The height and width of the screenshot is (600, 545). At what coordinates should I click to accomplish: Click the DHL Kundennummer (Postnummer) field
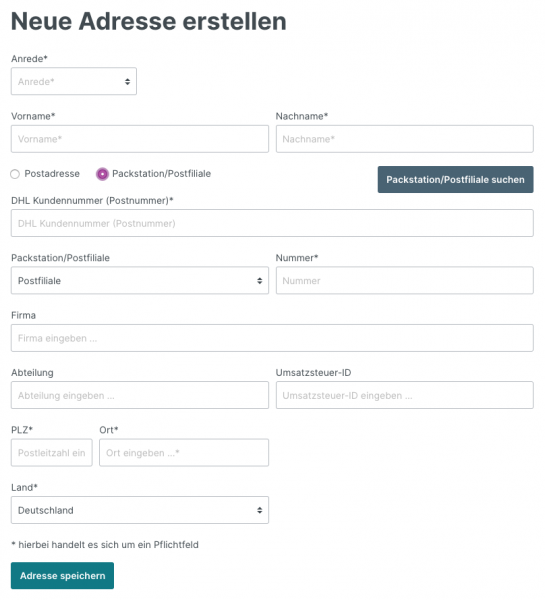tap(272, 223)
